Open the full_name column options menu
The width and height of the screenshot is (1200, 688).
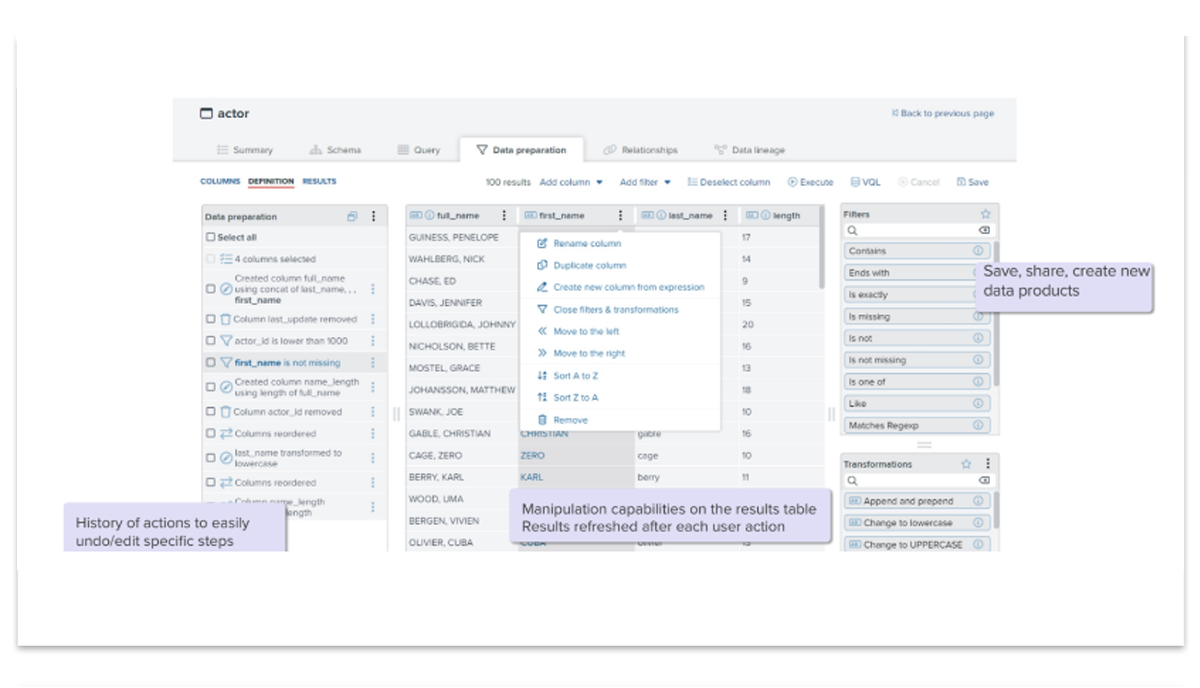504,215
